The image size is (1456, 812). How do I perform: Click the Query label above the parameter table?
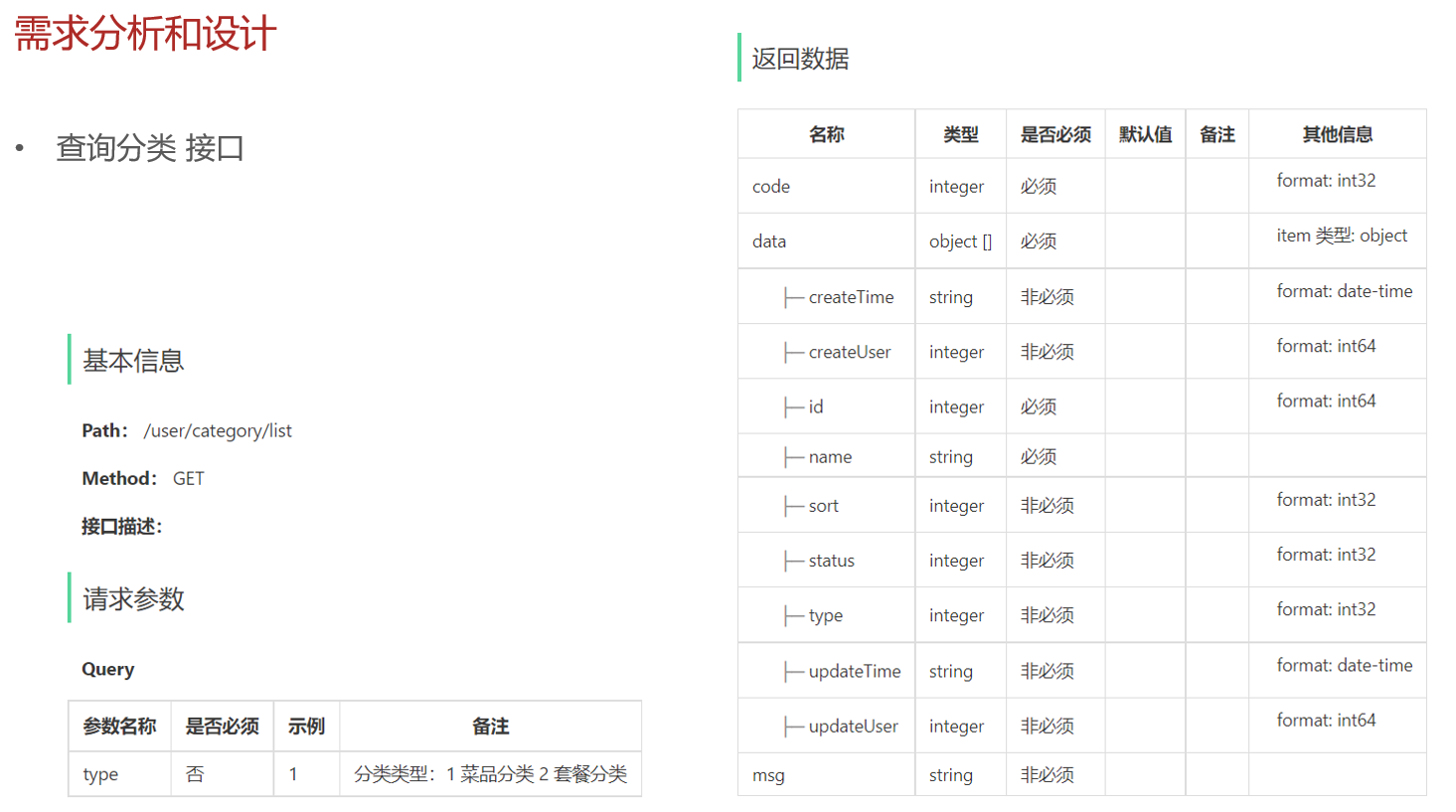click(x=107, y=669)
